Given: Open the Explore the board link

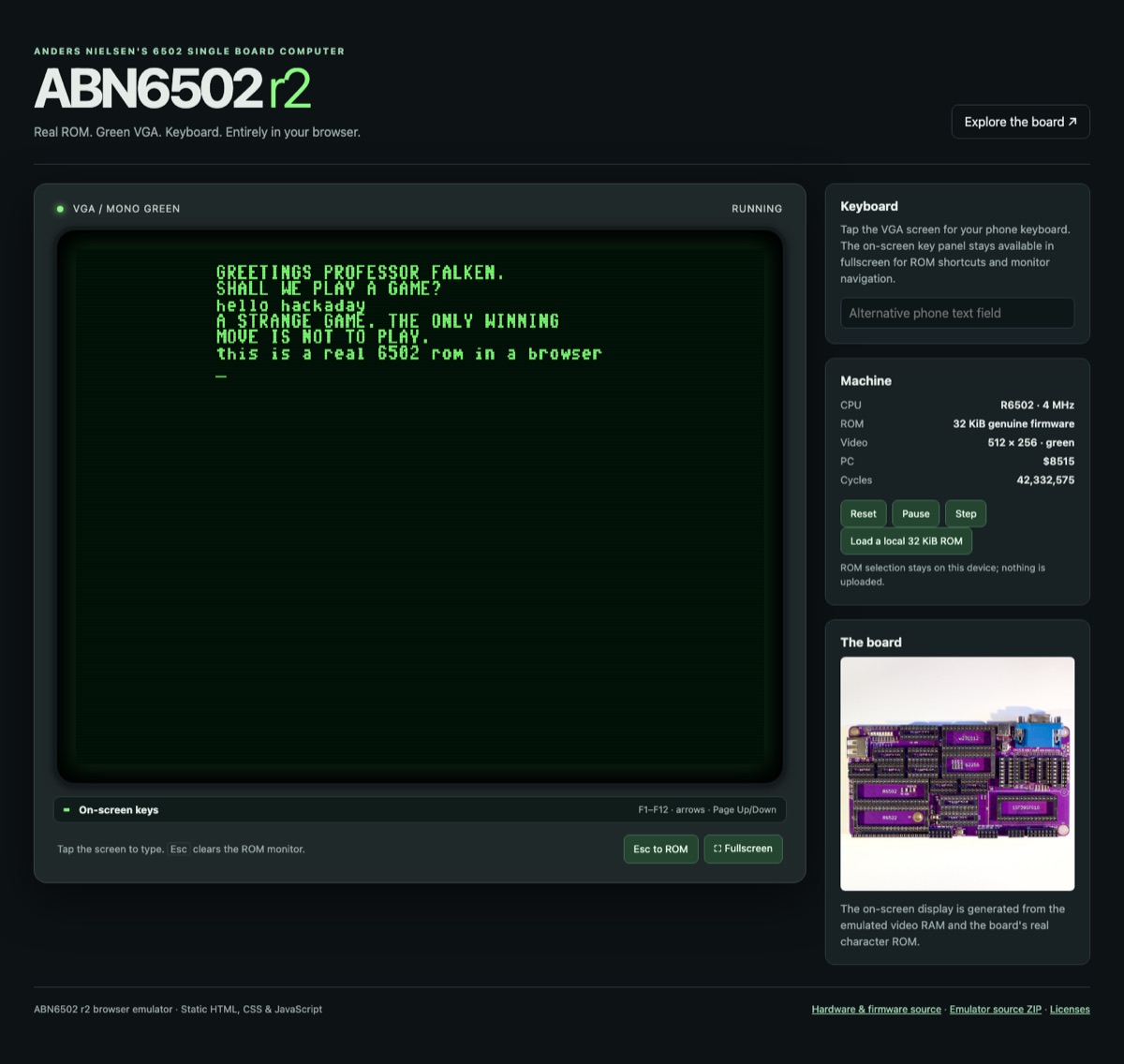Looking at the screenshot, I should pos(1020,122).
